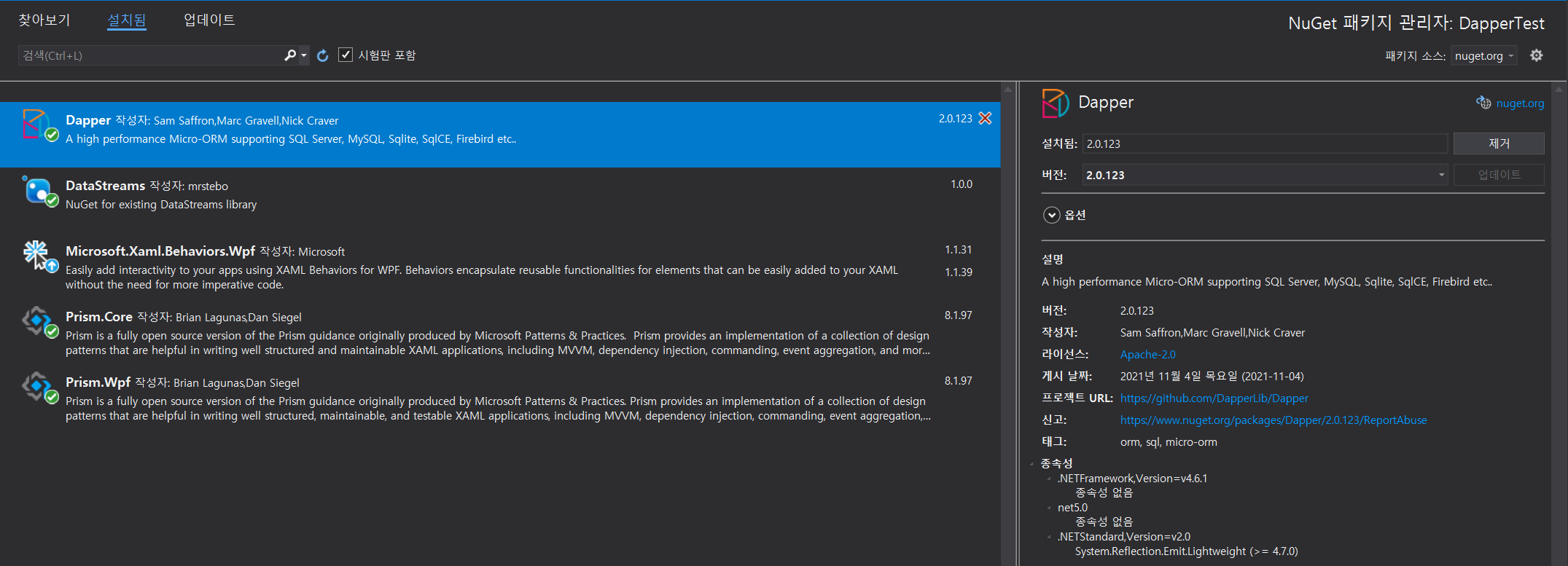Viewport: 1568px width, 566px height.
Task: Select Microsoft.Xaml.Behaviors.Wpf package
Action: point(500,266)
